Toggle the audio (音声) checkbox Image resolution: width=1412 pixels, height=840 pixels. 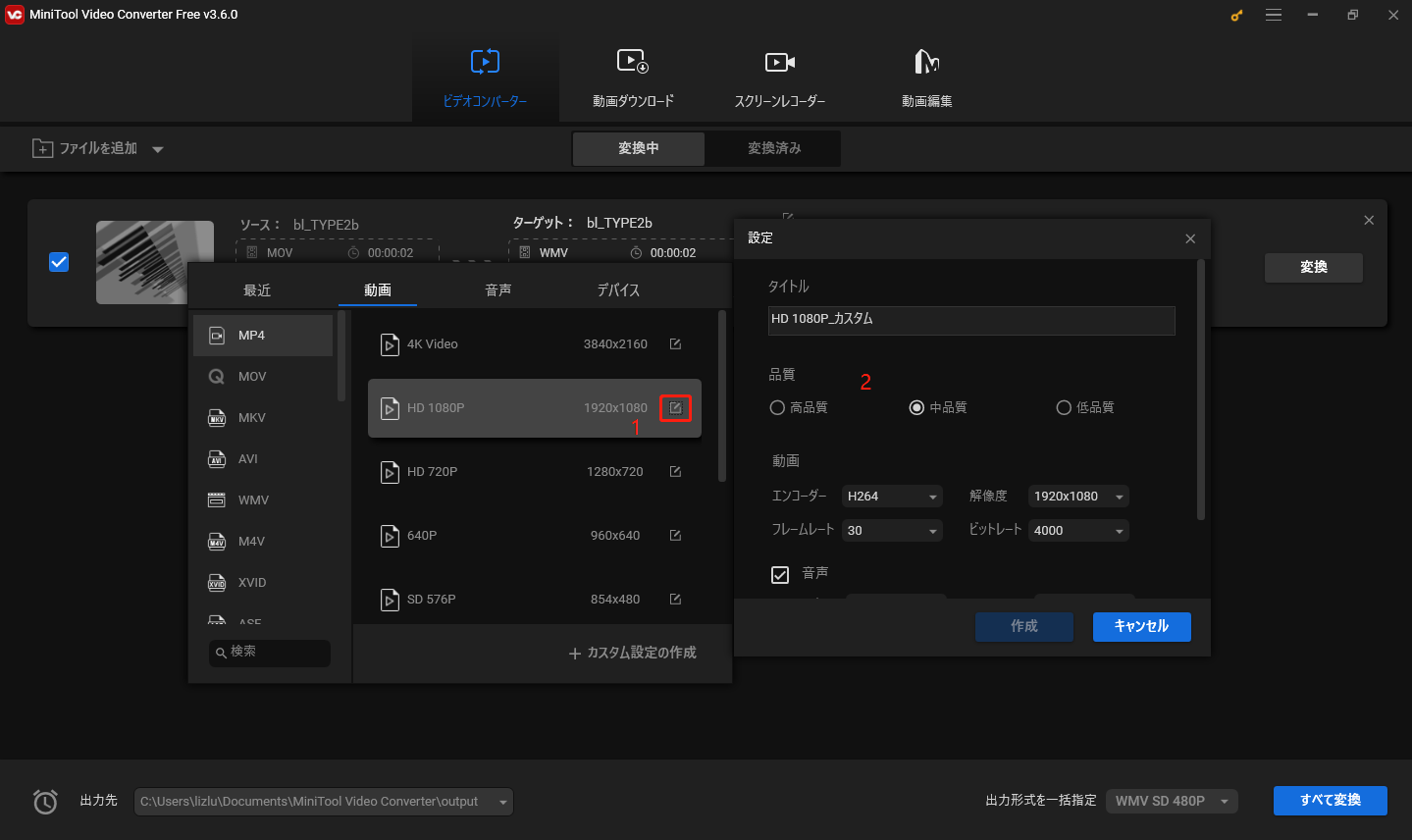coord(780,575)
